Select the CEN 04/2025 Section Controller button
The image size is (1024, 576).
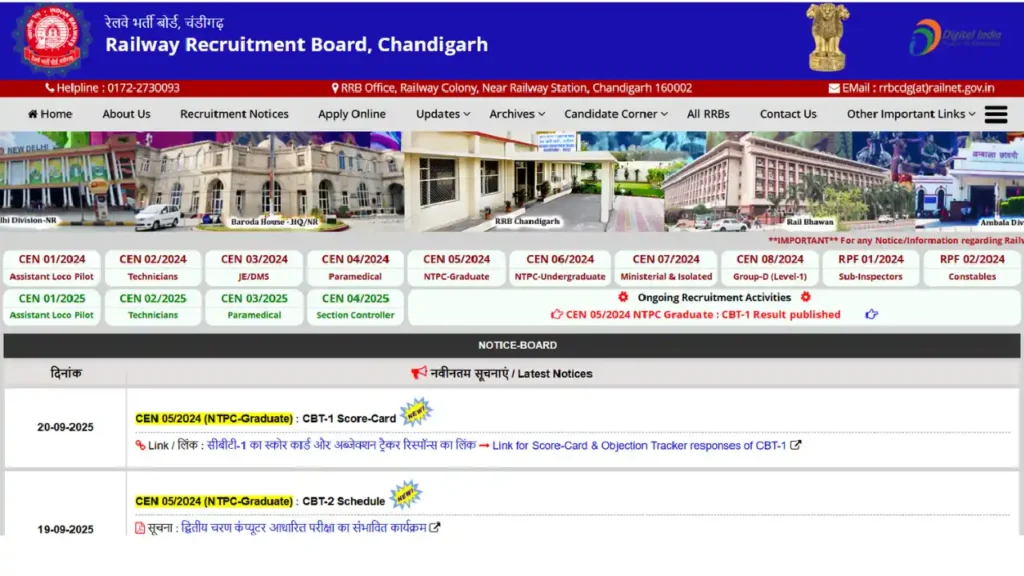tap(355, 306)
